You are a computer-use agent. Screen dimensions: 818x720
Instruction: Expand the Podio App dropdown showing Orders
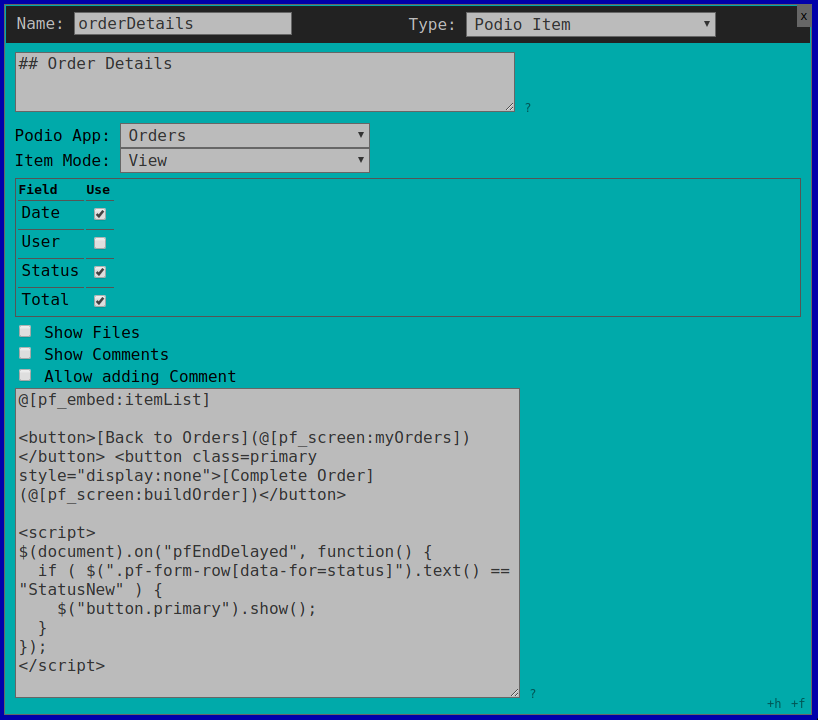click(x=245, y=136)
